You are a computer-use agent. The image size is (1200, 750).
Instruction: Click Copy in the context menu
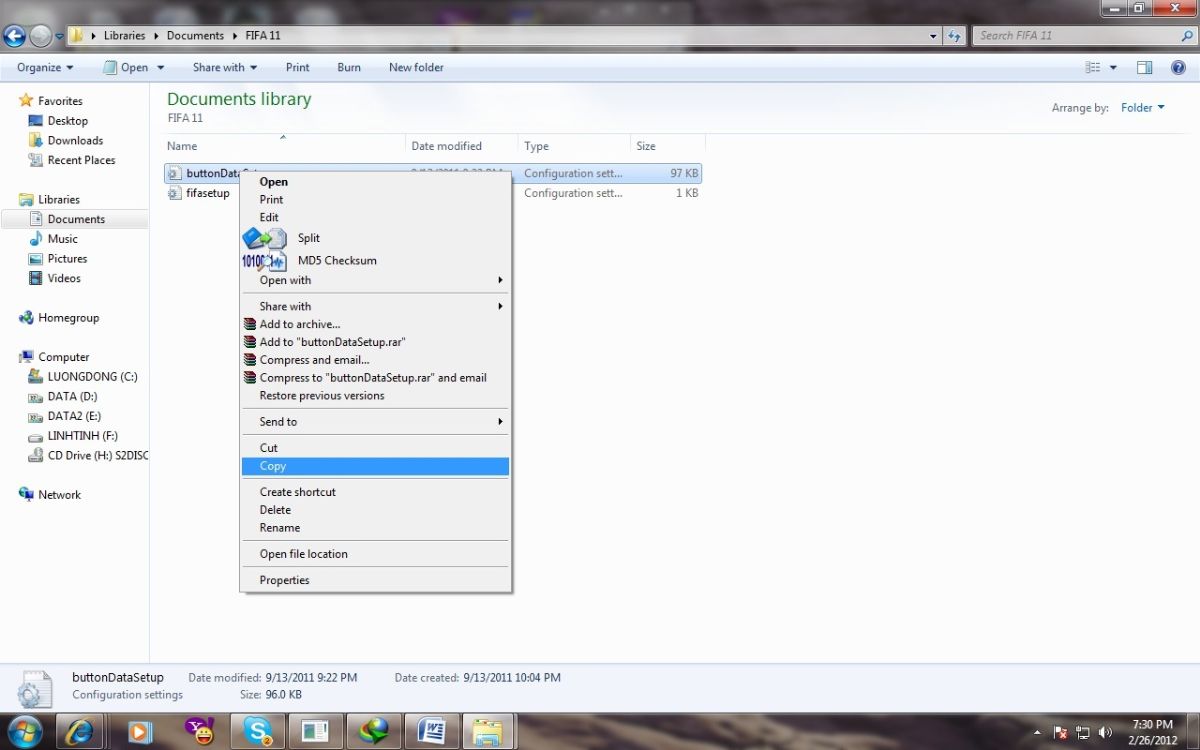tap(273, 466)
